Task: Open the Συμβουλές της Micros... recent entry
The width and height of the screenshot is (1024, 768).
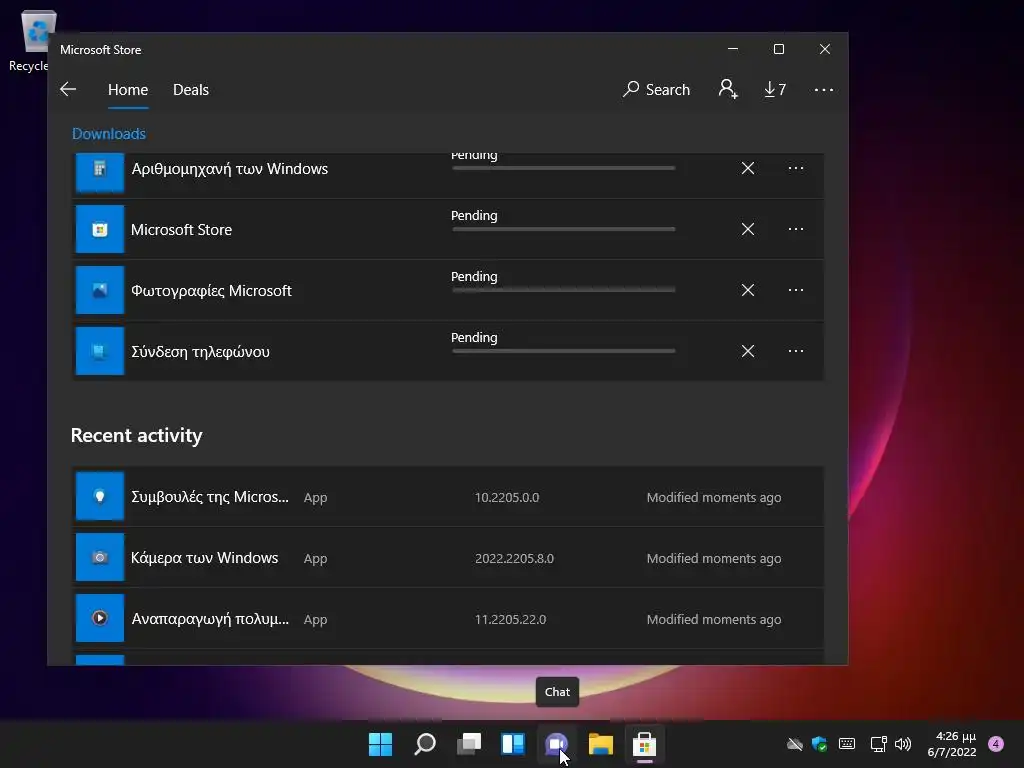Action: click(x=447, y=496)
